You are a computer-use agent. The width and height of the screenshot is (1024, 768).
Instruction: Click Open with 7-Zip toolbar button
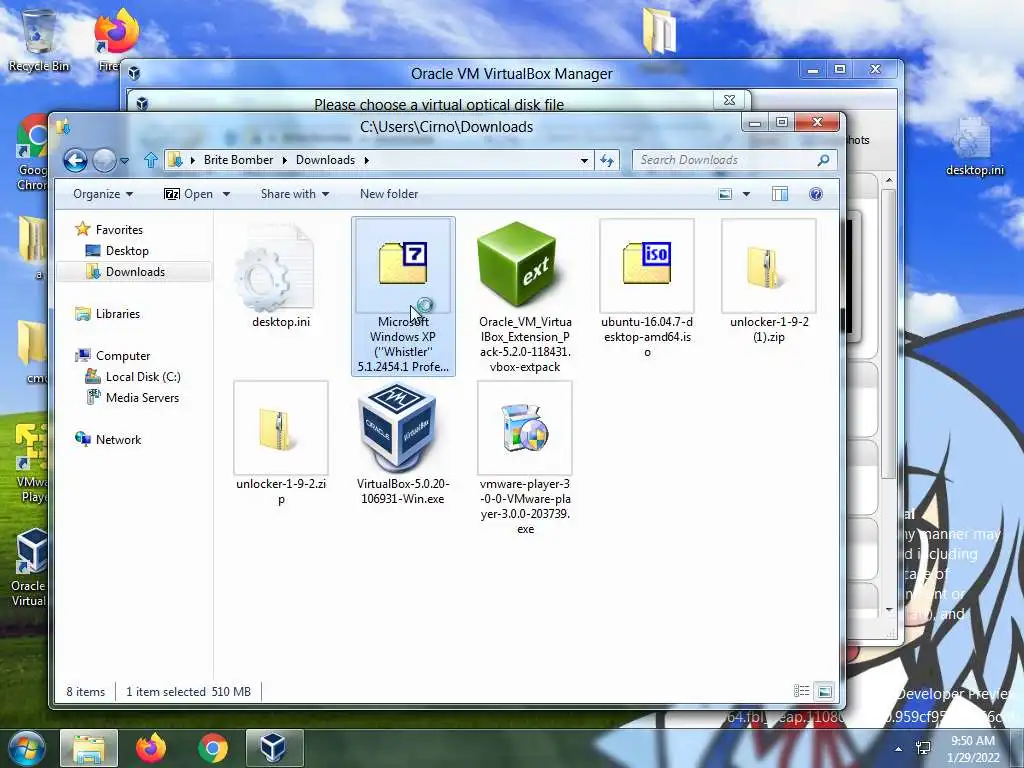tap(188, 194)
